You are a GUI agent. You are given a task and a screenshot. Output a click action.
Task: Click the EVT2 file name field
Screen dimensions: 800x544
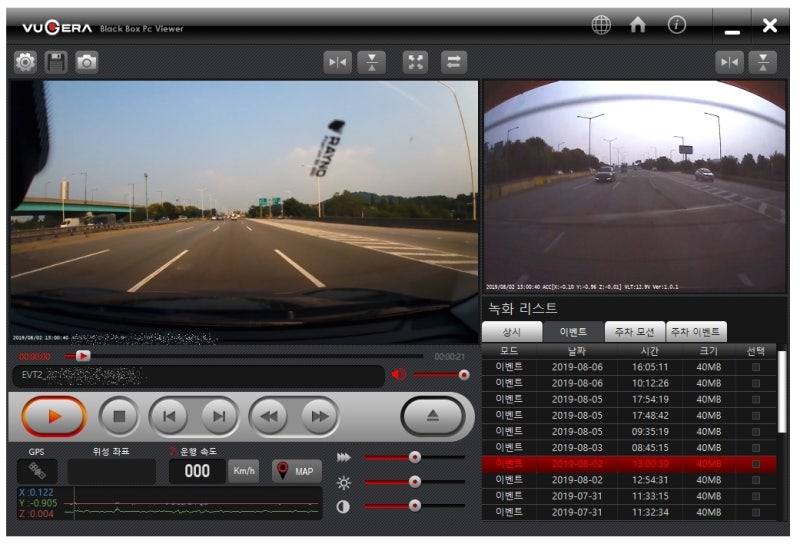pyautogui.click(x=198, y=376)
